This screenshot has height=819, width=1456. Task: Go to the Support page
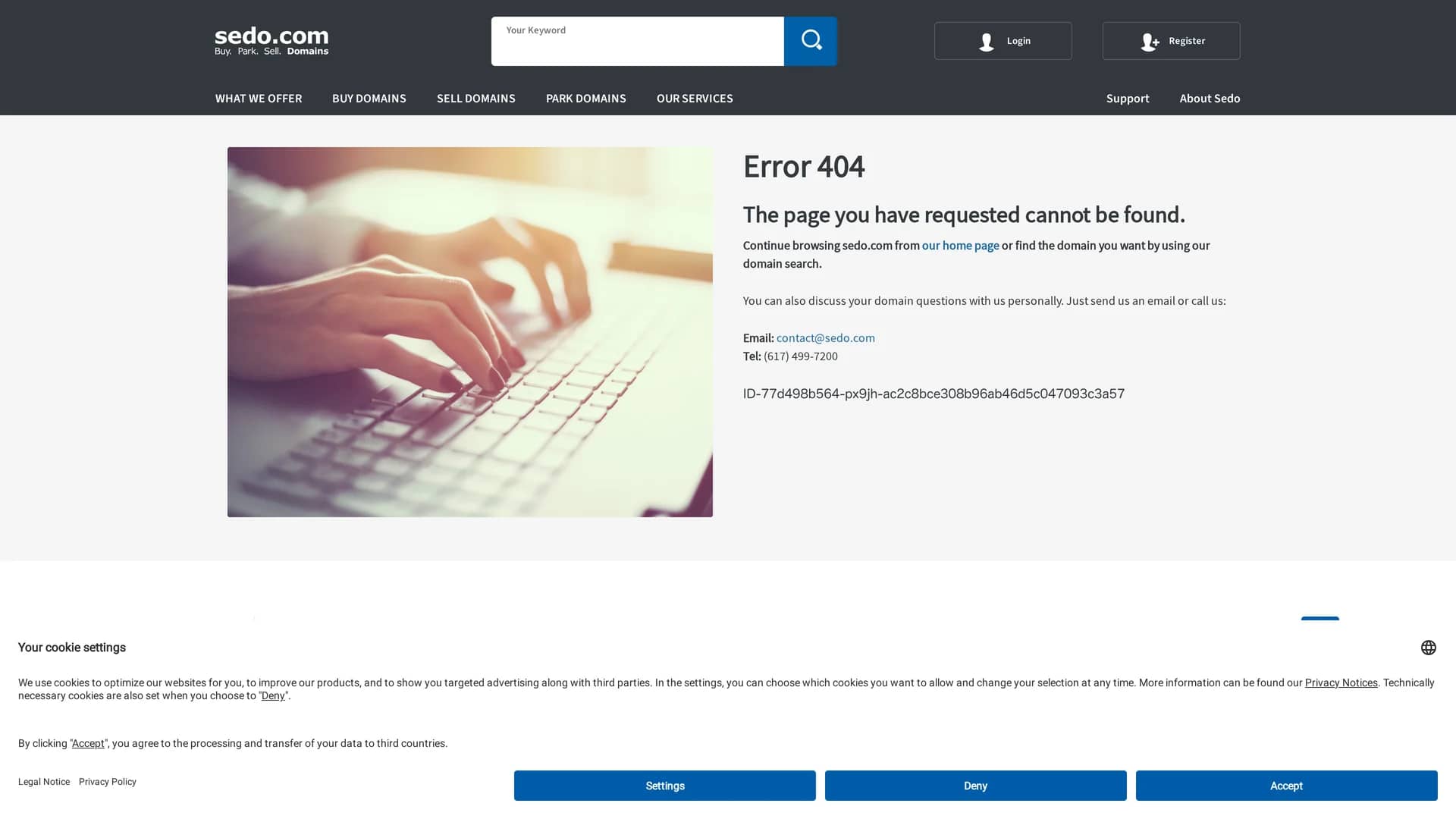point(1128,99)
